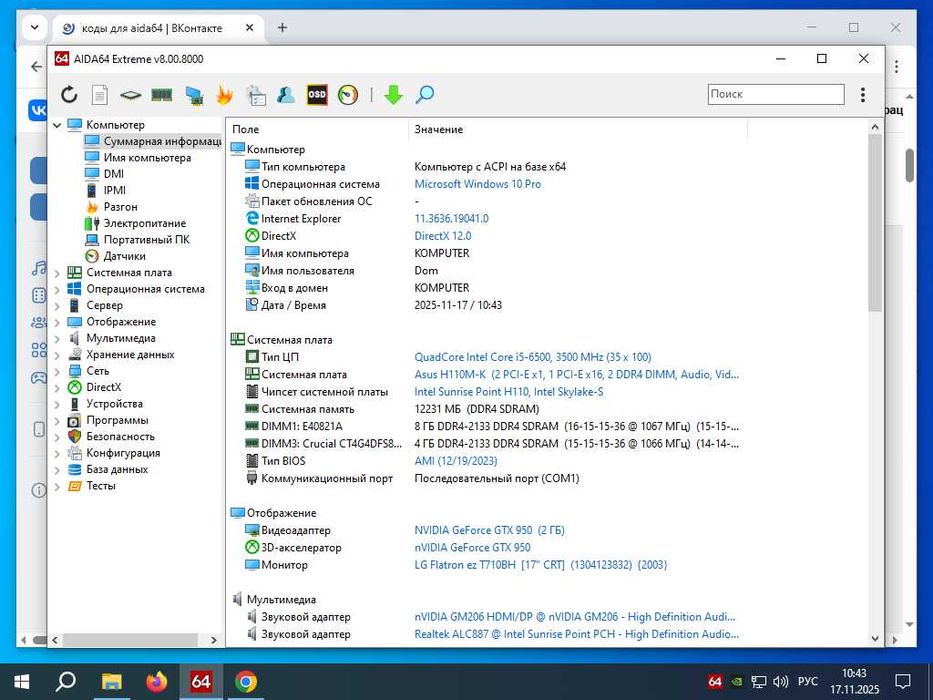The width and height of the screenshot is (933, 700).
Task: Collapse the Компьютер tree node
Action: (58, 125)
